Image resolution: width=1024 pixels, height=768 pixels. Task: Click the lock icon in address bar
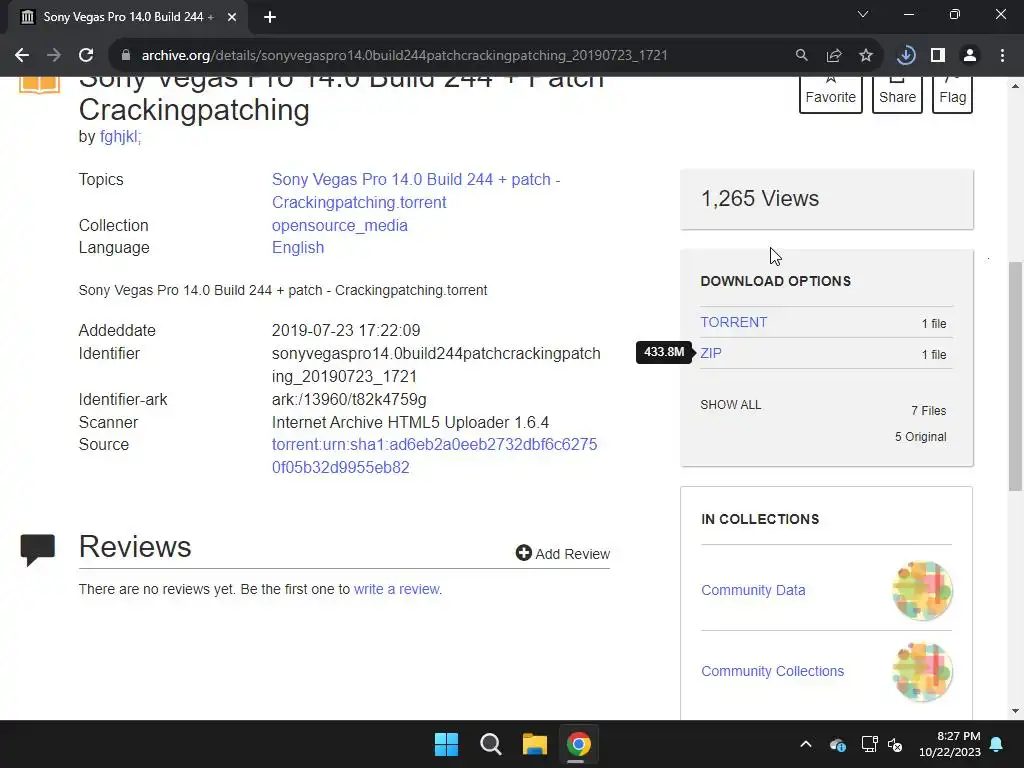[125, 56]
